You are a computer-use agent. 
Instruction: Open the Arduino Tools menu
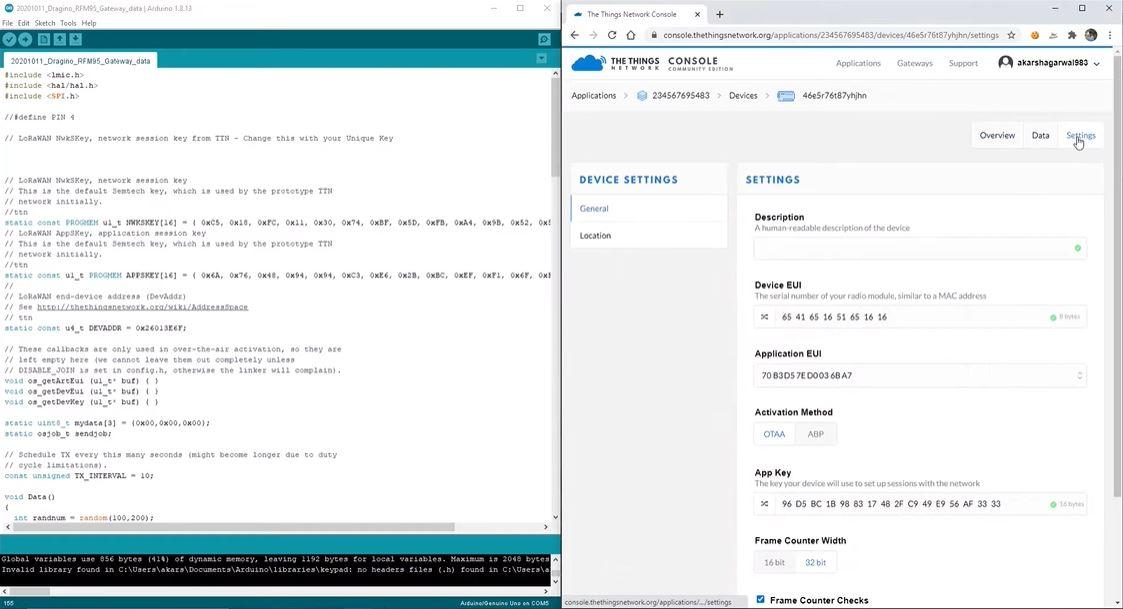[68, 23]
